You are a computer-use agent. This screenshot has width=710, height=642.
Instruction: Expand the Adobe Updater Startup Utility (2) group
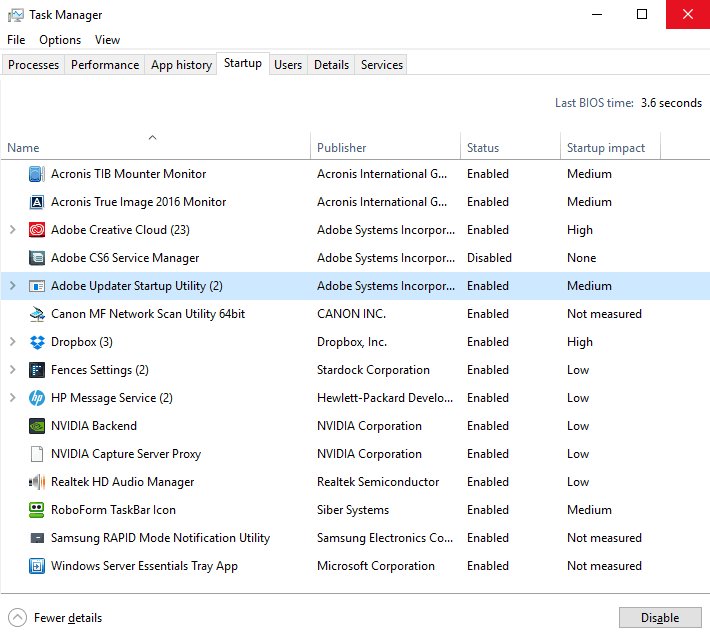(13, 286)
